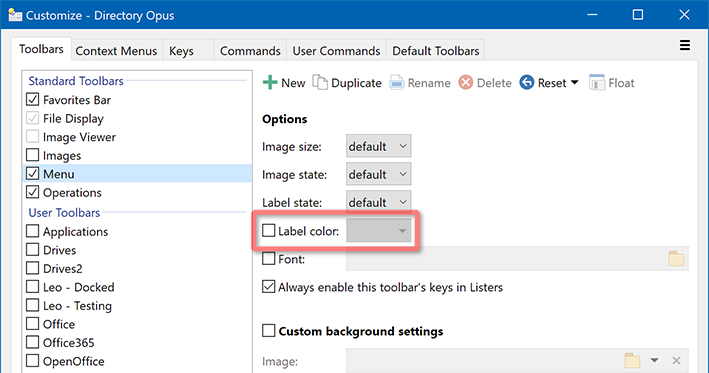Click the Duplicate toolbar icon
This screenshot has width=709, height=373.
tap(320, 83)
